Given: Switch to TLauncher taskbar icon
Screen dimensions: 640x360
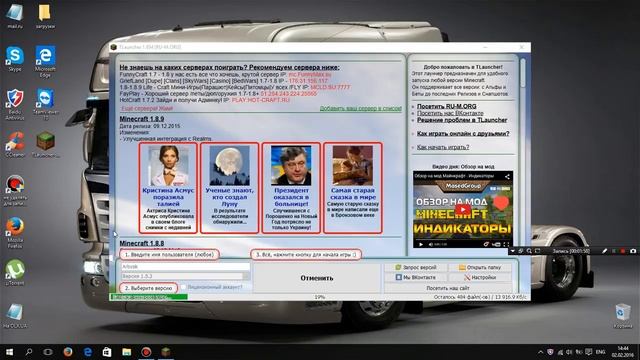Looking at the screenshot, I should click(166, 351).
